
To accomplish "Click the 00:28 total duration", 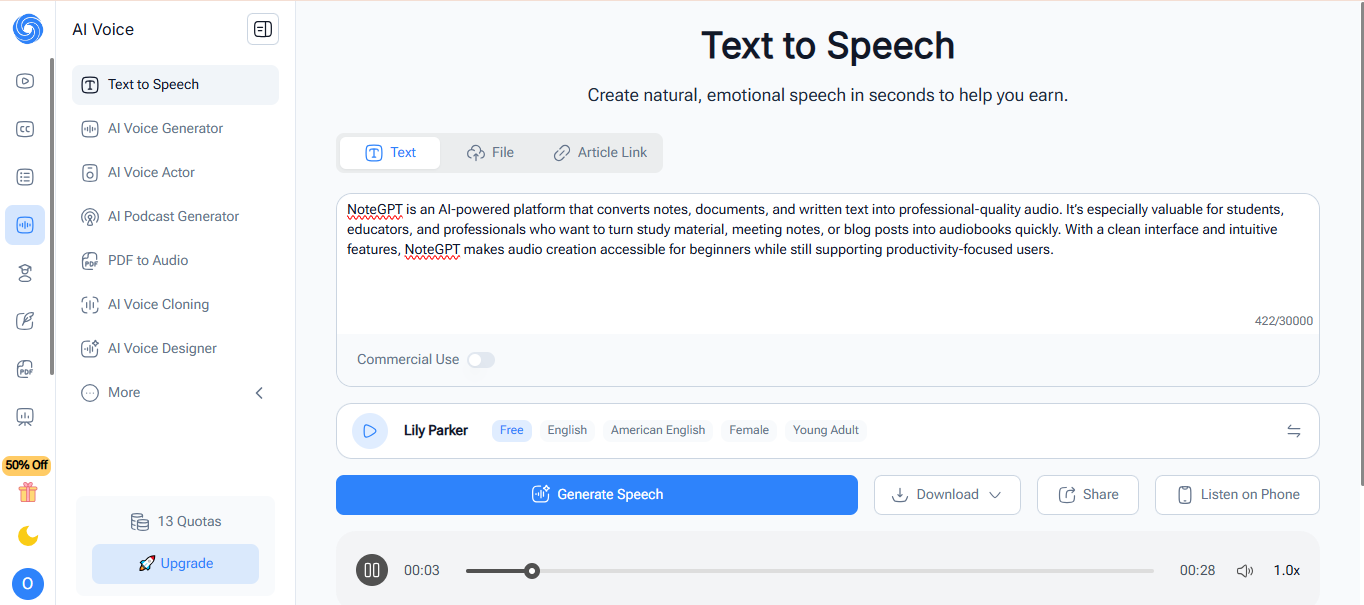I will click(1197, 571).
